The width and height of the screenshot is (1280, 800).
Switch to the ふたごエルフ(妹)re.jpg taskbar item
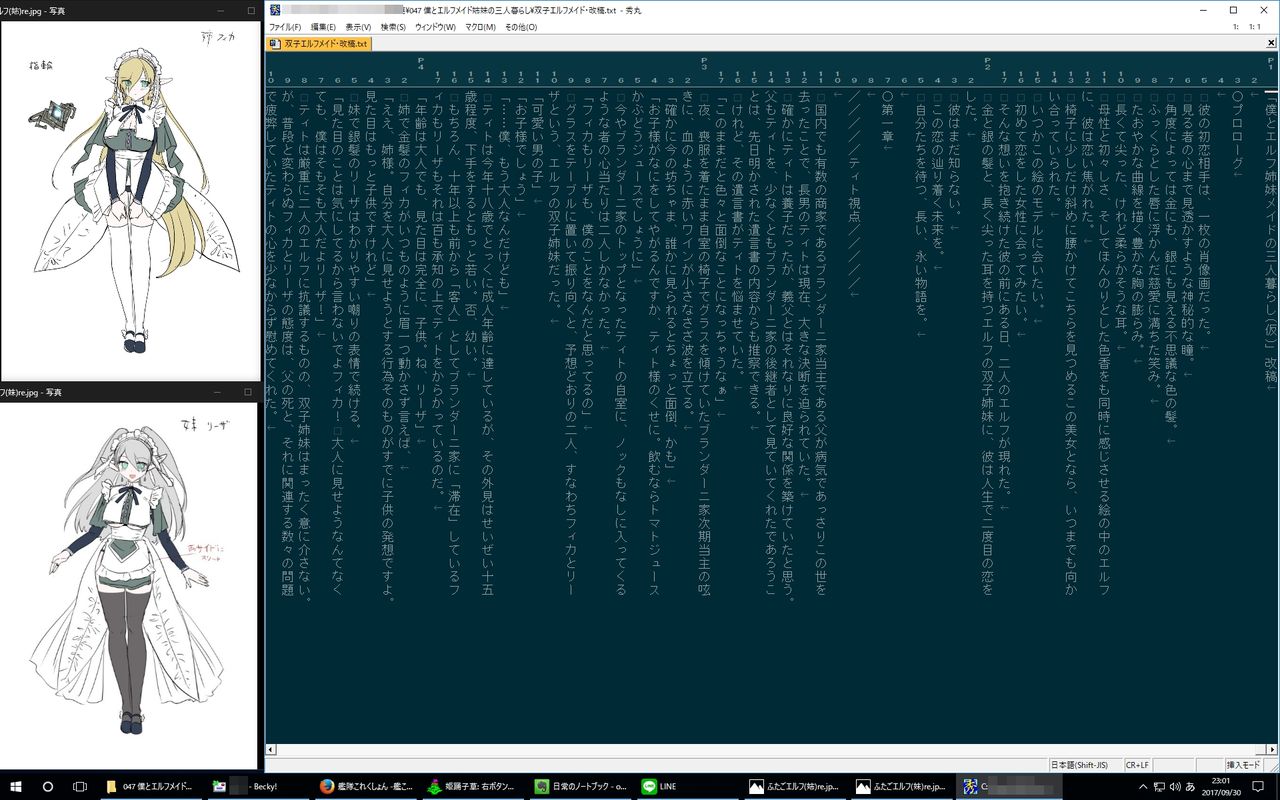[x=900, y=787]
